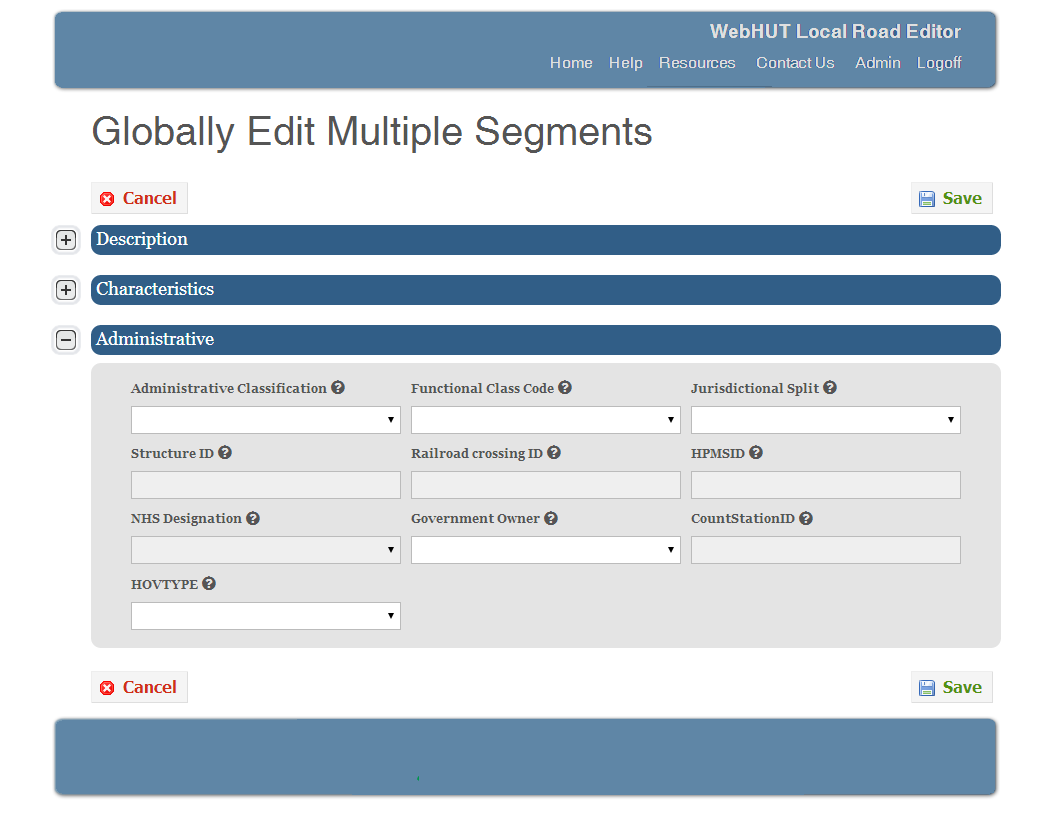This screenshot has height=817, width=1051.
Task: Focus the CountStationID input field
Action: (826, 550)
